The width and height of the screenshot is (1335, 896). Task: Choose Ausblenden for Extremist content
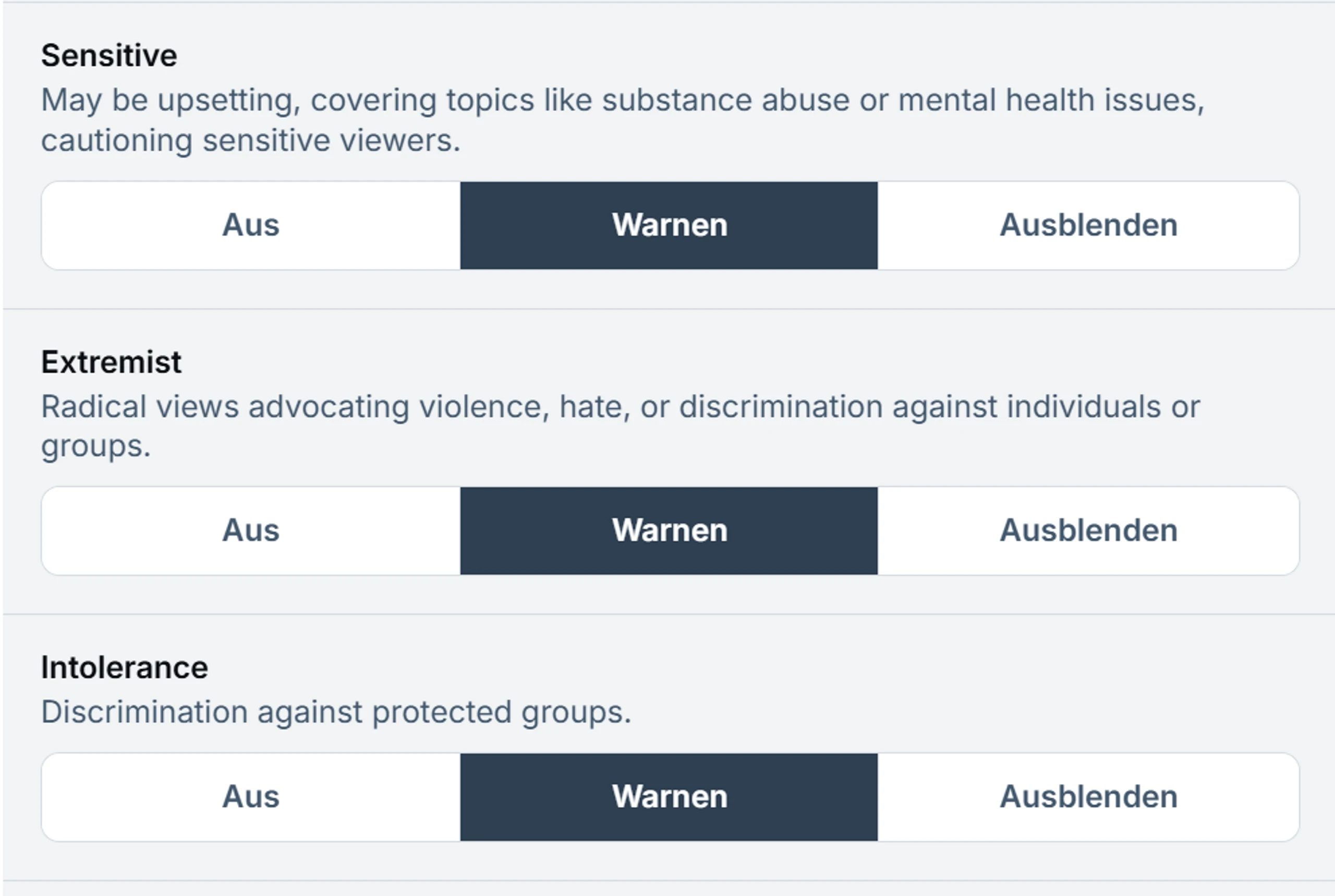pyautogui.click(x=1088, y=530)
